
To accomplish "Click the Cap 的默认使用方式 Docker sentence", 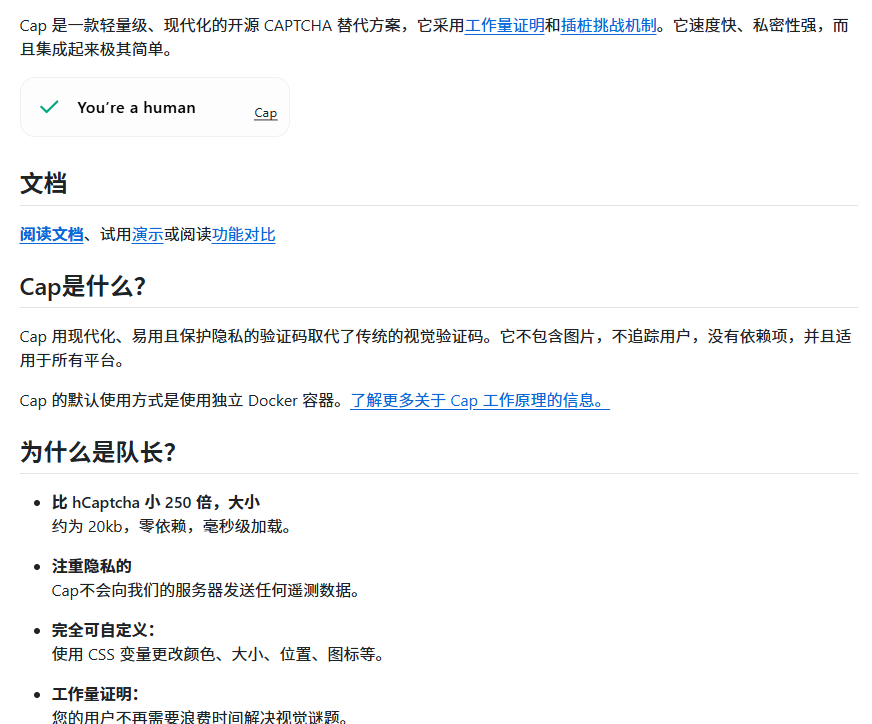I will coord(181,400).
